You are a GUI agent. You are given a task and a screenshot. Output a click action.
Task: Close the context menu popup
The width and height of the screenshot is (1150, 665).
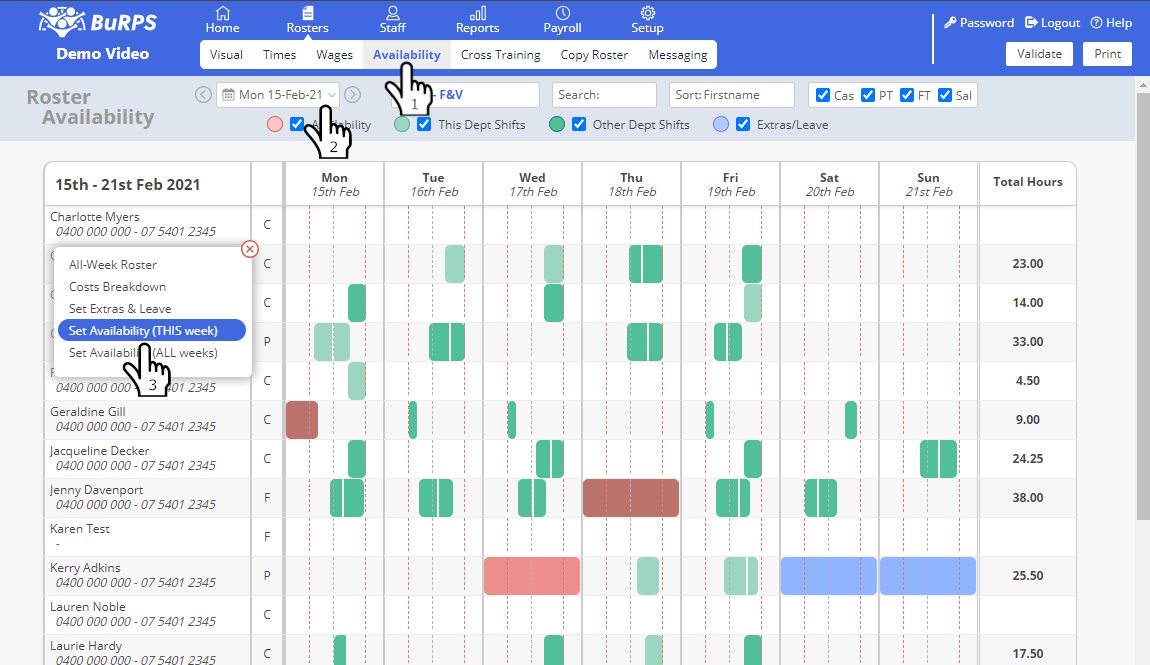coord(250,249)
